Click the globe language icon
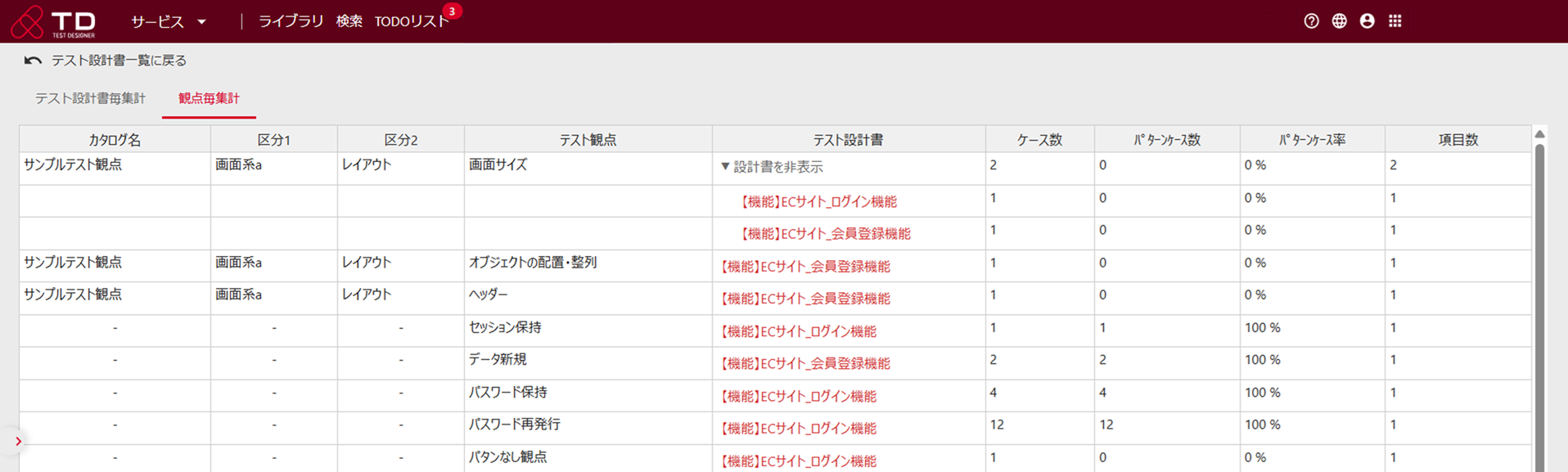Screen dimensions: 1568x472 pos(1339,21)
